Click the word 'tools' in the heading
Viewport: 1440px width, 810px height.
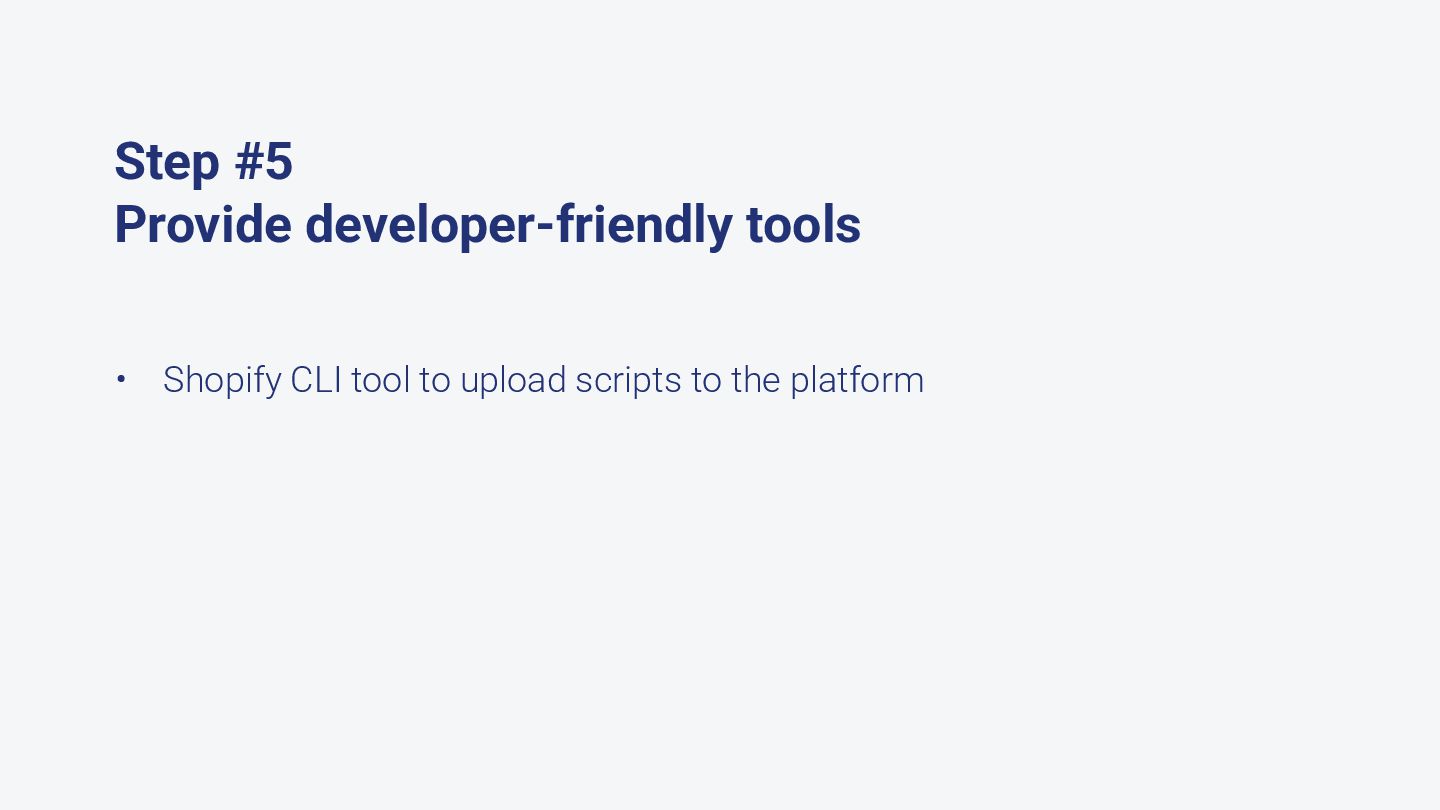coord(803,224)
